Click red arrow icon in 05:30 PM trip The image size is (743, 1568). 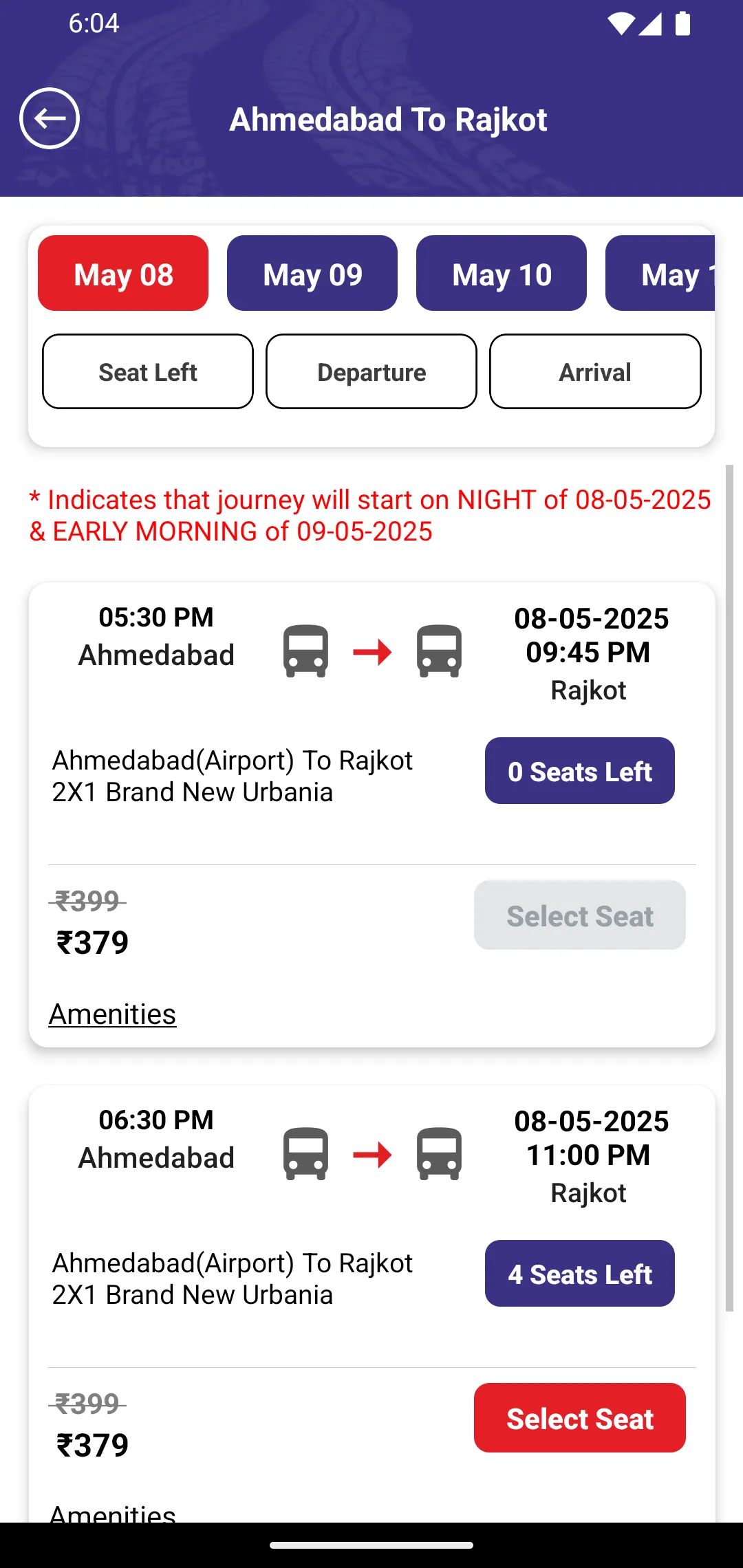[372, 651]
